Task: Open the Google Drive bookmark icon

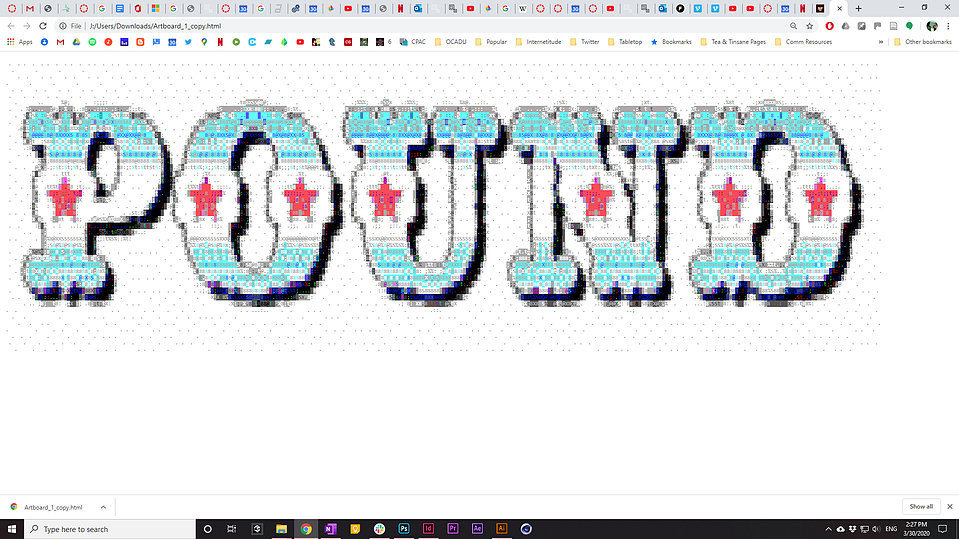Action: 76,42
